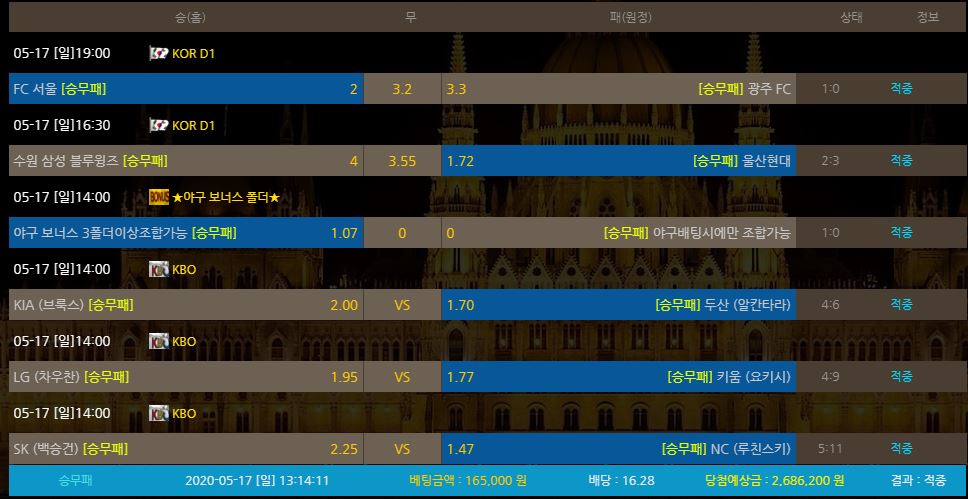The width and height of the screenshot is (968, 499).
Task: Click the 적중 link in the SK (백승건) row
Action: (x=901, y=449)
